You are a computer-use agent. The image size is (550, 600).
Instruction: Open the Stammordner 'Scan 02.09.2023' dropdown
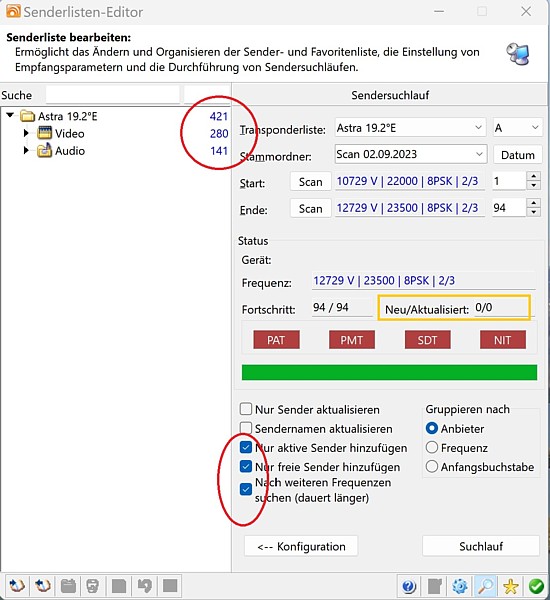click(x=411, y=154)
